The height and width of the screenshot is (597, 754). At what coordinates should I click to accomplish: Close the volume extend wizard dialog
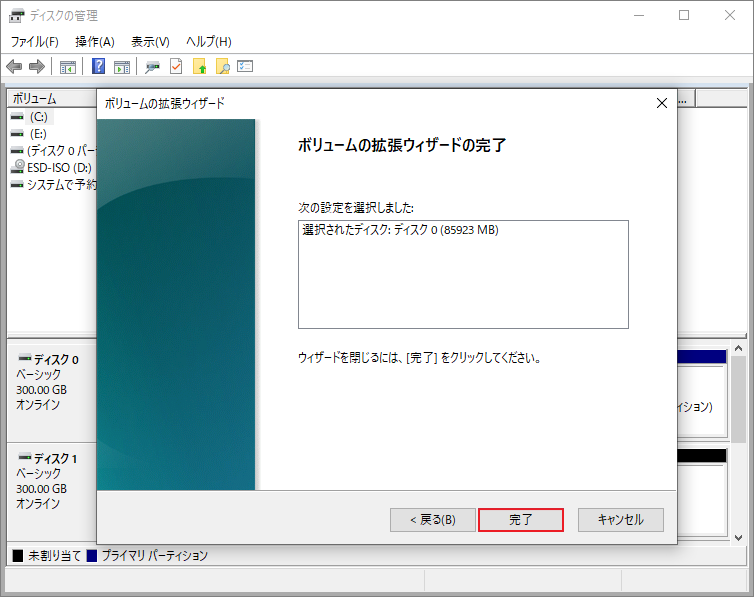click(662, 103)
